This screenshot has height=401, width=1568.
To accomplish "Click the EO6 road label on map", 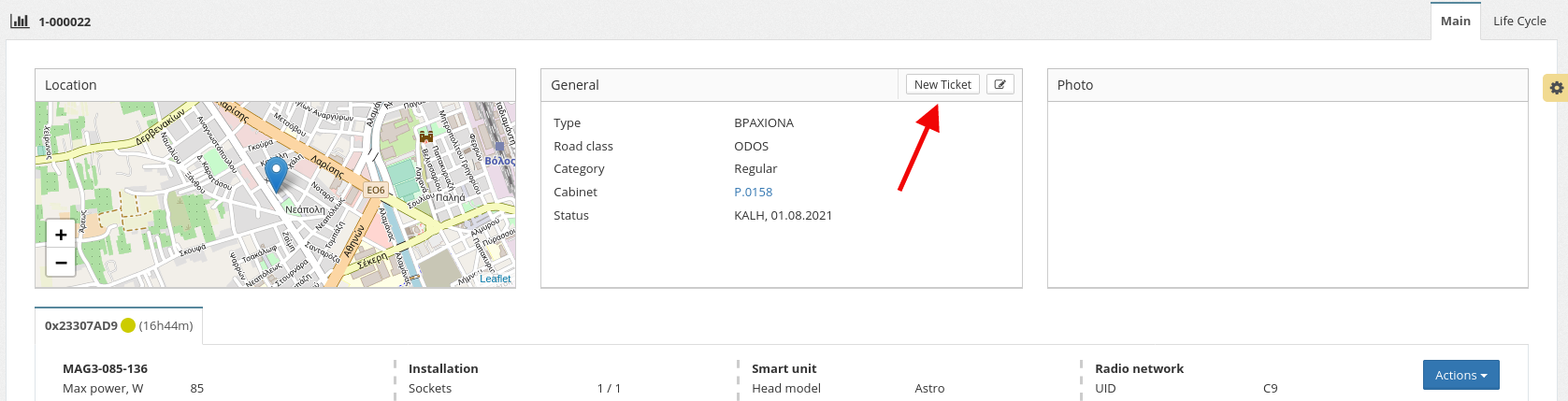I will click(376, 190).
